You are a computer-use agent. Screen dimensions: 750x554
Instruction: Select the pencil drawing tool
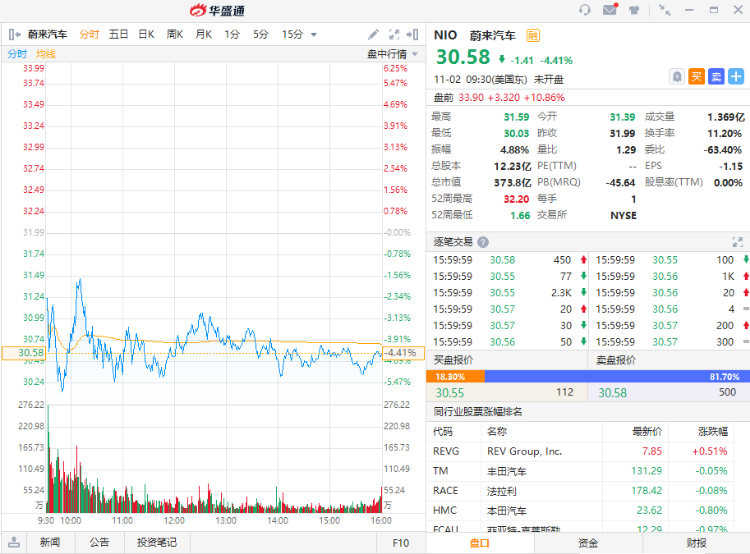click(x=373, y=34)
